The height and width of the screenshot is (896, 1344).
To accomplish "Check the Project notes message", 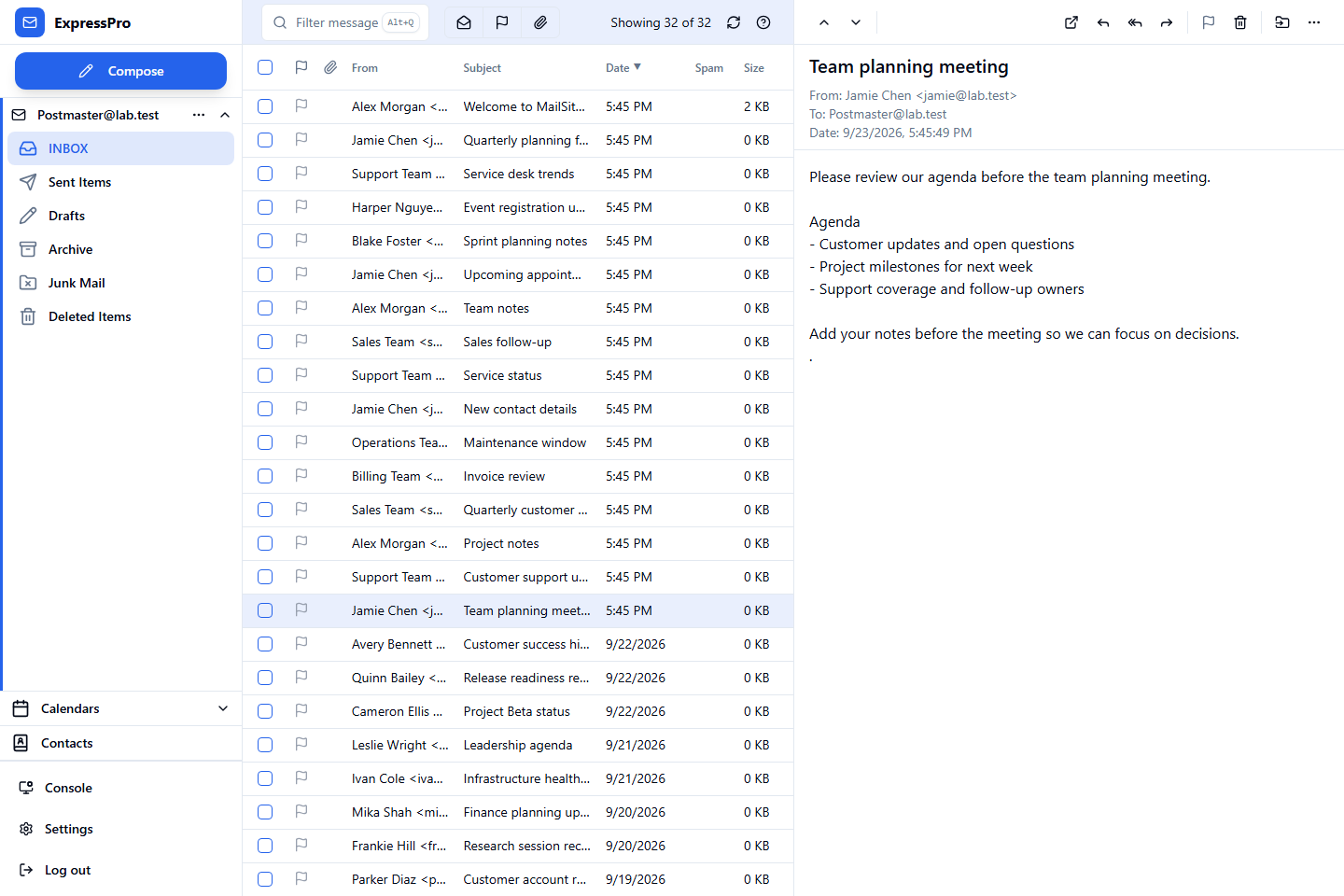I will pyautogui.click(x=265, y=543).
